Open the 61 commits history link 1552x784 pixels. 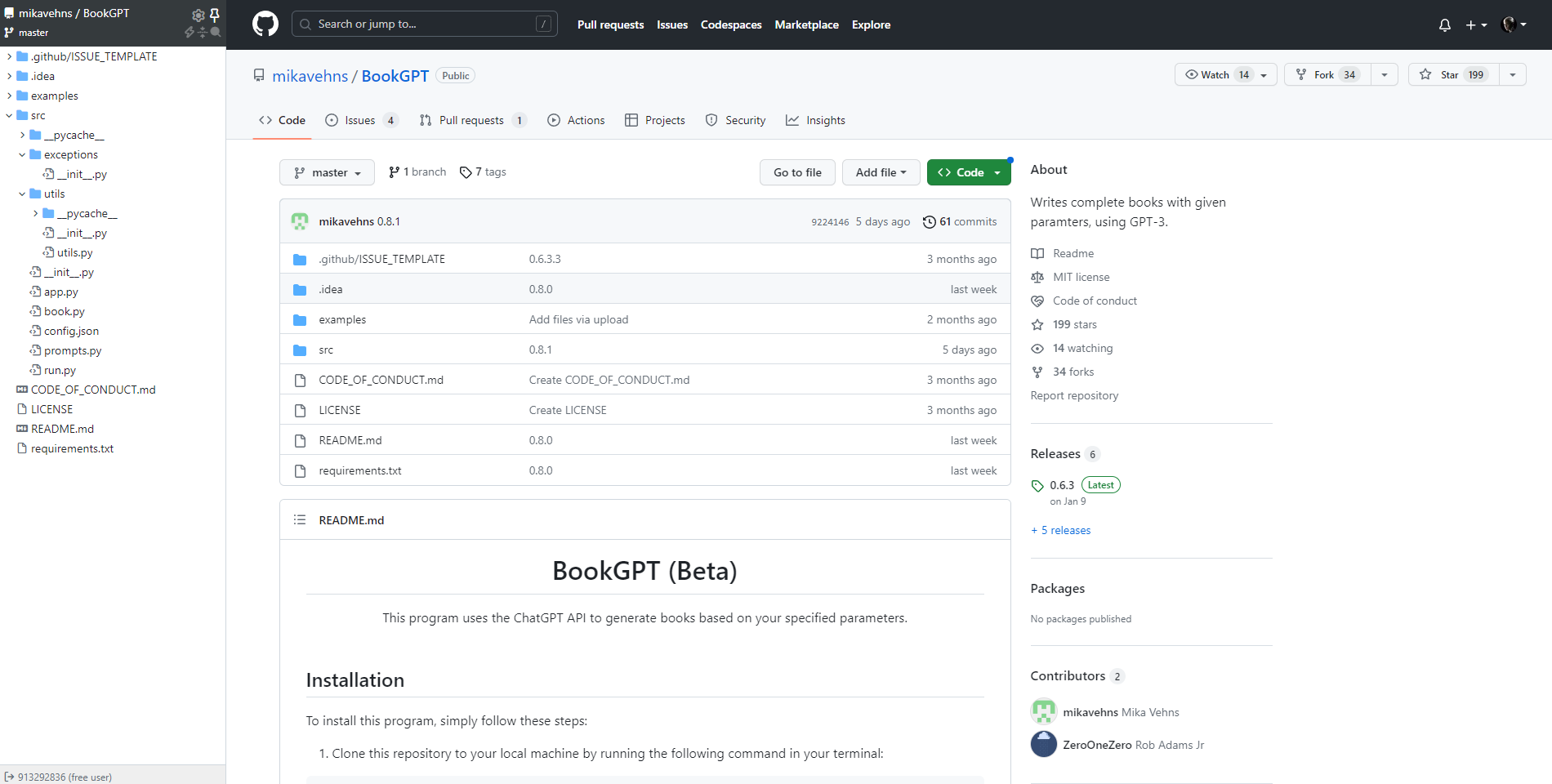click(960, 221)
